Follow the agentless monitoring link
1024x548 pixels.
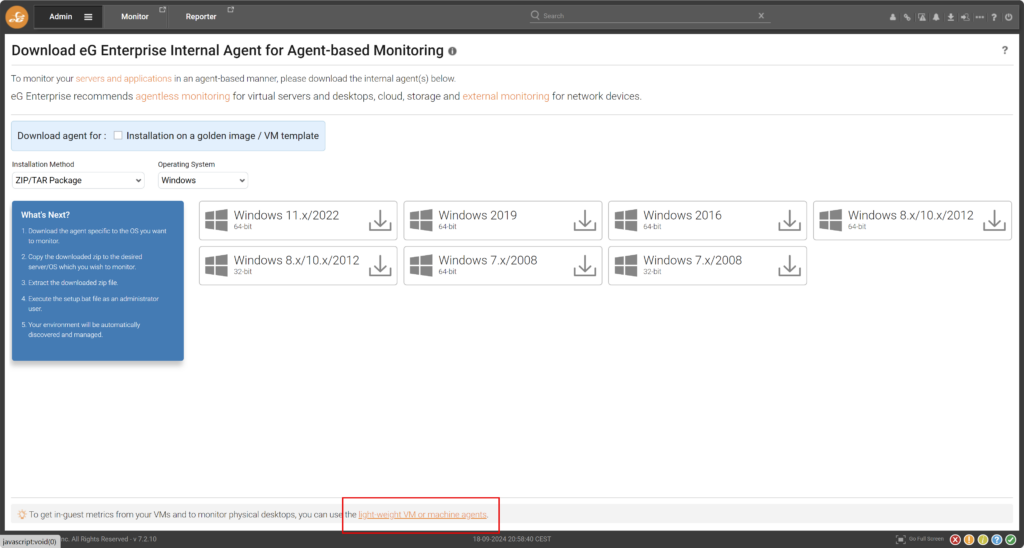tap(183, 97)
